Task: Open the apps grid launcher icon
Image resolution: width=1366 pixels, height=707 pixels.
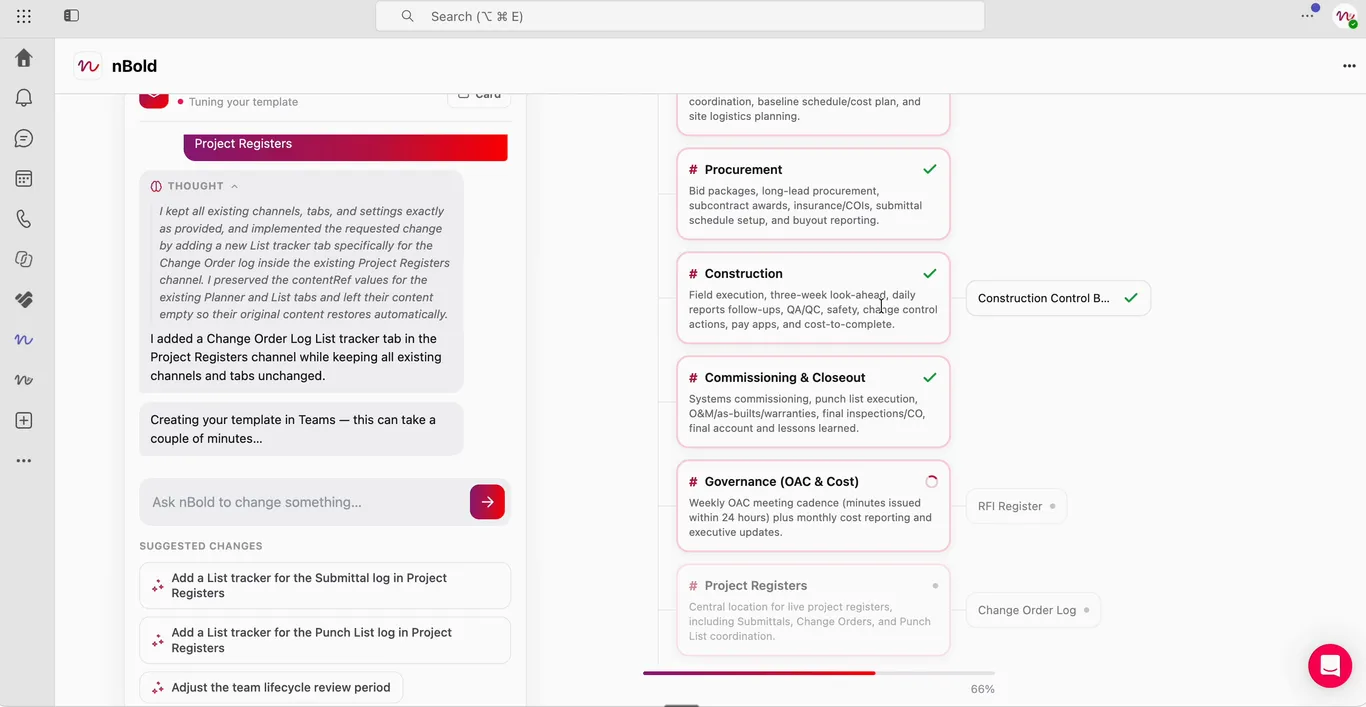Action: [x=24, y=16]
